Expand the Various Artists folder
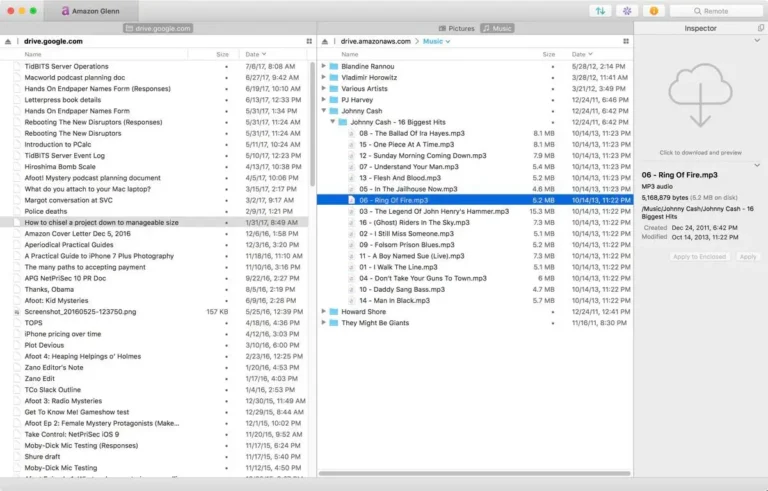The width and height of the screenshot is (768, 491). tap(323, 89)
